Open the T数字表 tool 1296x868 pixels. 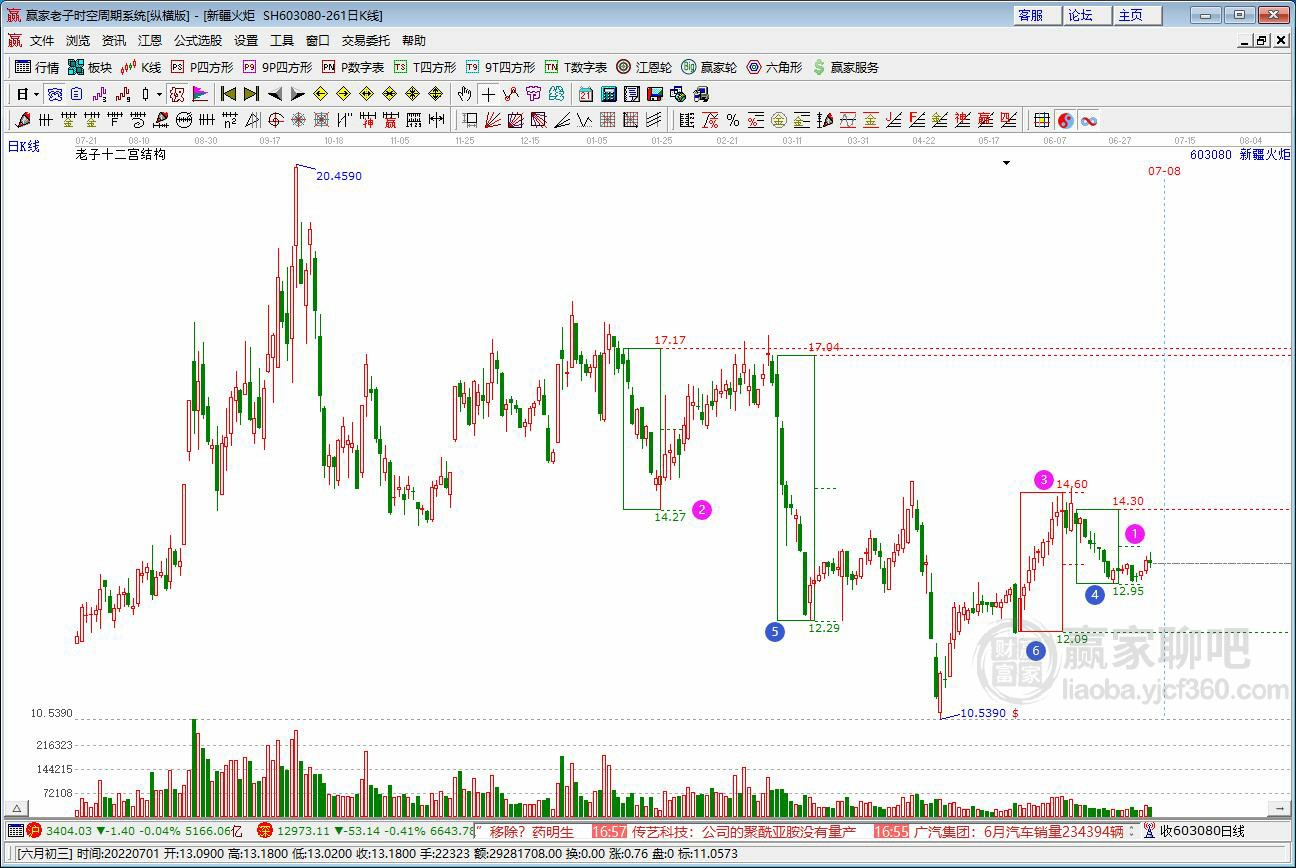(576, 67)
